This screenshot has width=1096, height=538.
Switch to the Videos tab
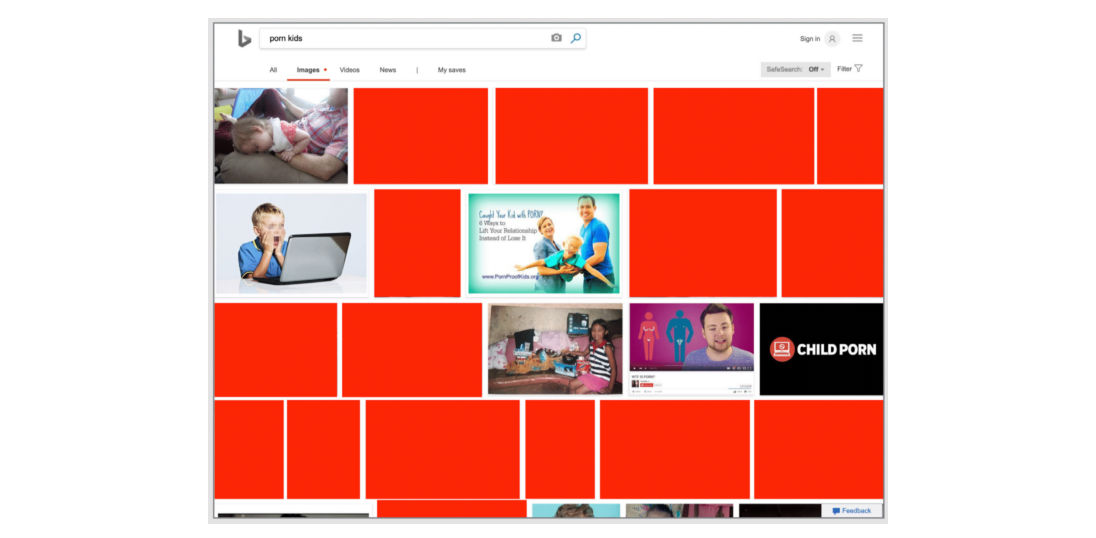pyautogui.click(x=349, y=70)
